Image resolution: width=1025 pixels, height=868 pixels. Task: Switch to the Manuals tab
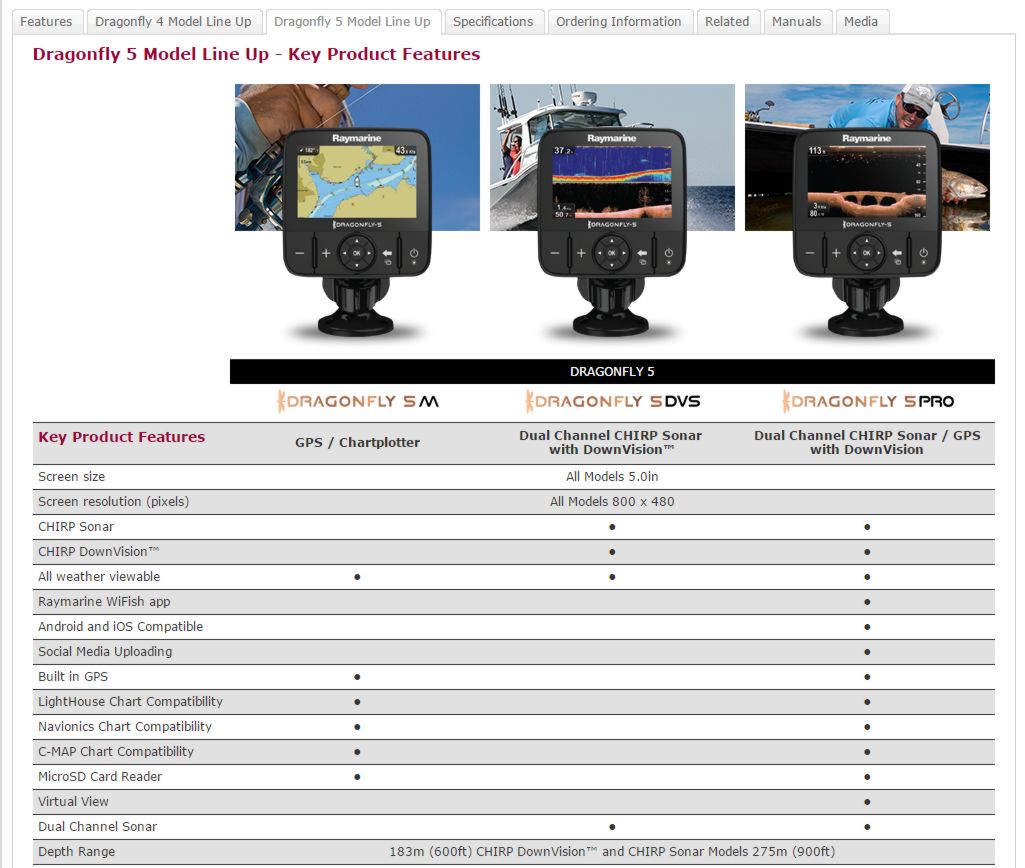point(796,22)
